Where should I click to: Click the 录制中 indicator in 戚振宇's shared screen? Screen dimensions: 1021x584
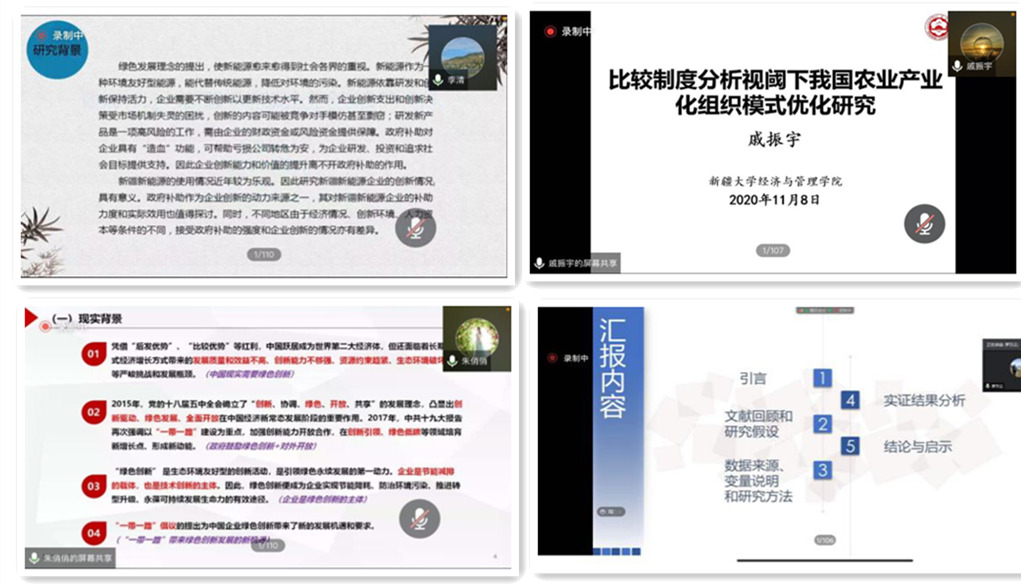tap(568, 31)
